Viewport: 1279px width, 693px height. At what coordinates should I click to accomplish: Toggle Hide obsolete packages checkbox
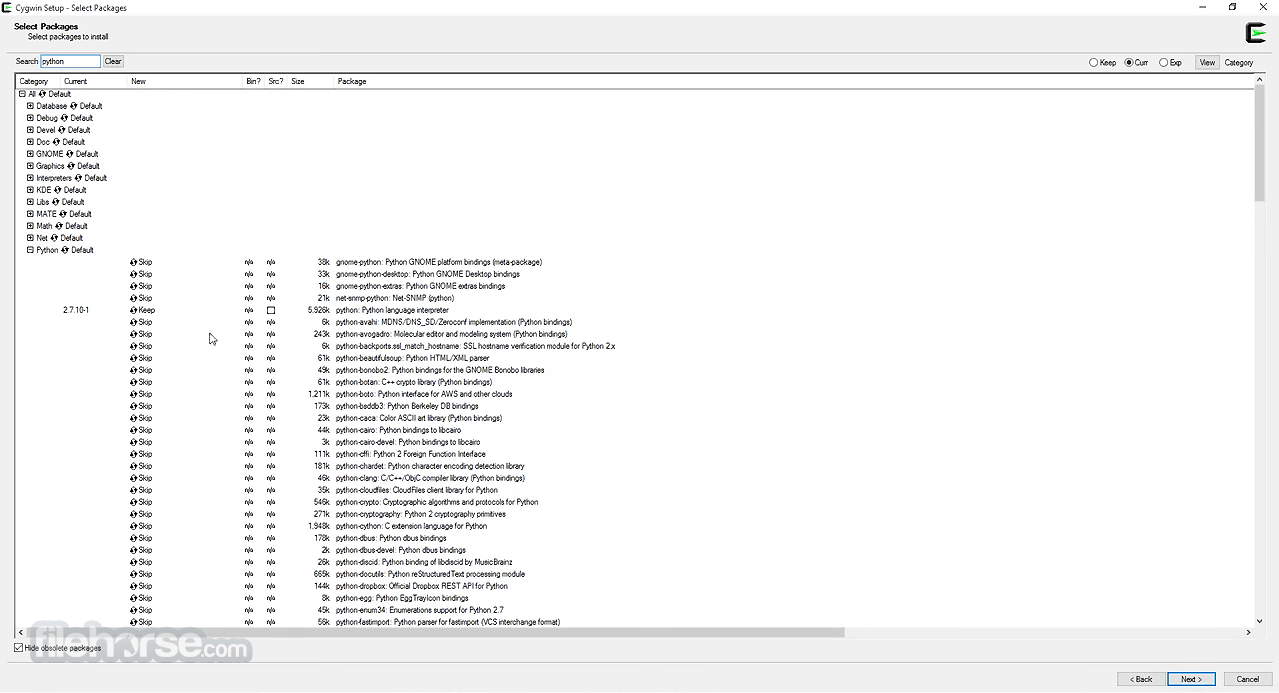click(19, 648)
